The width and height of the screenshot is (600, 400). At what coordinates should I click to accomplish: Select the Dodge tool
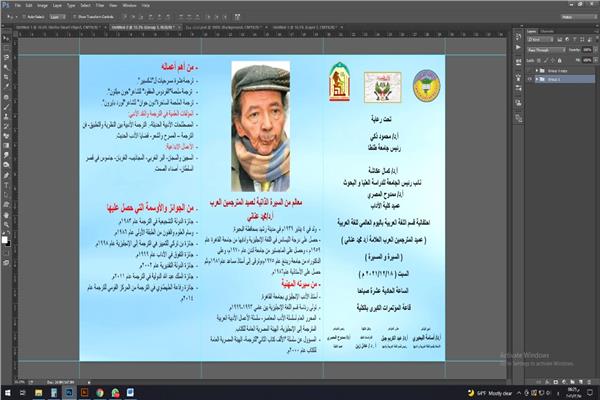(x=6, y=165)
